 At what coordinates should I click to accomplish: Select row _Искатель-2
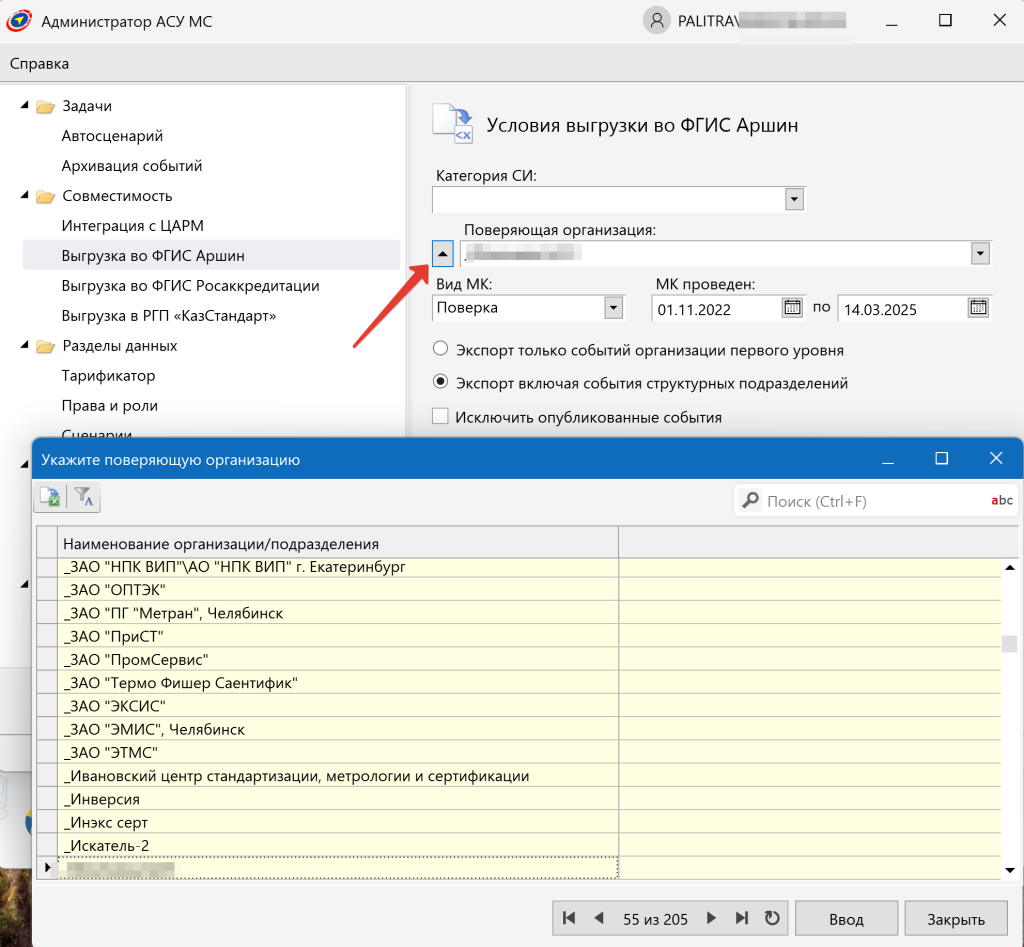click(338, 846)
